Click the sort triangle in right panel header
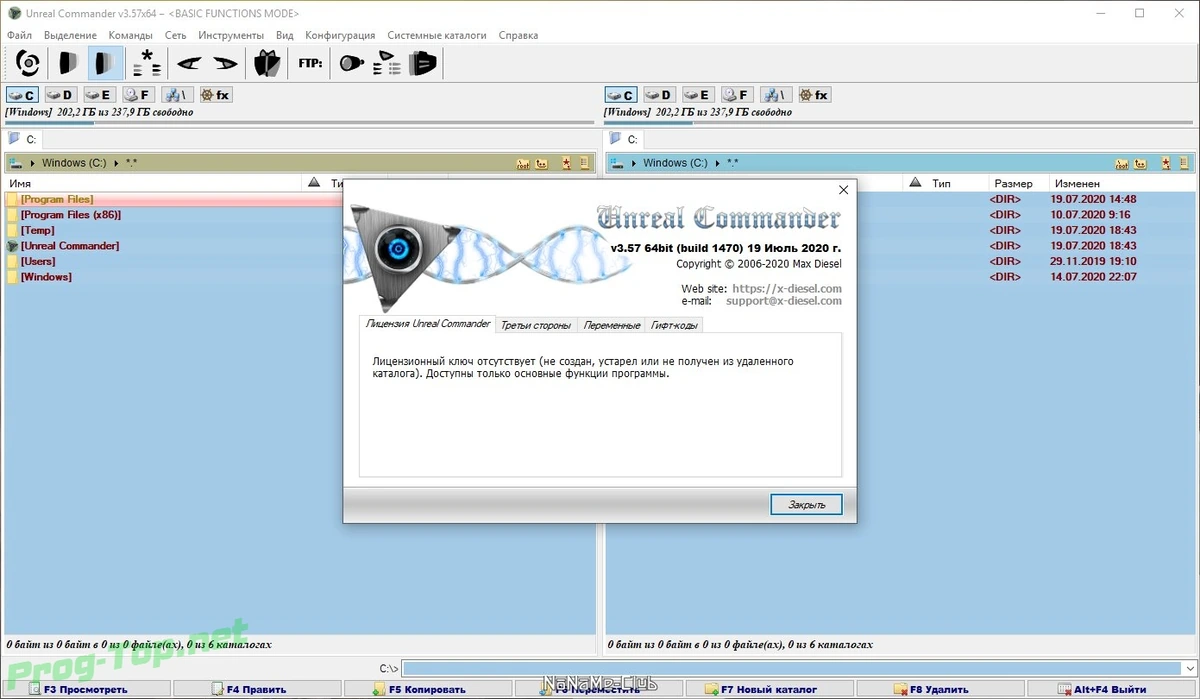 pos(915,183)
